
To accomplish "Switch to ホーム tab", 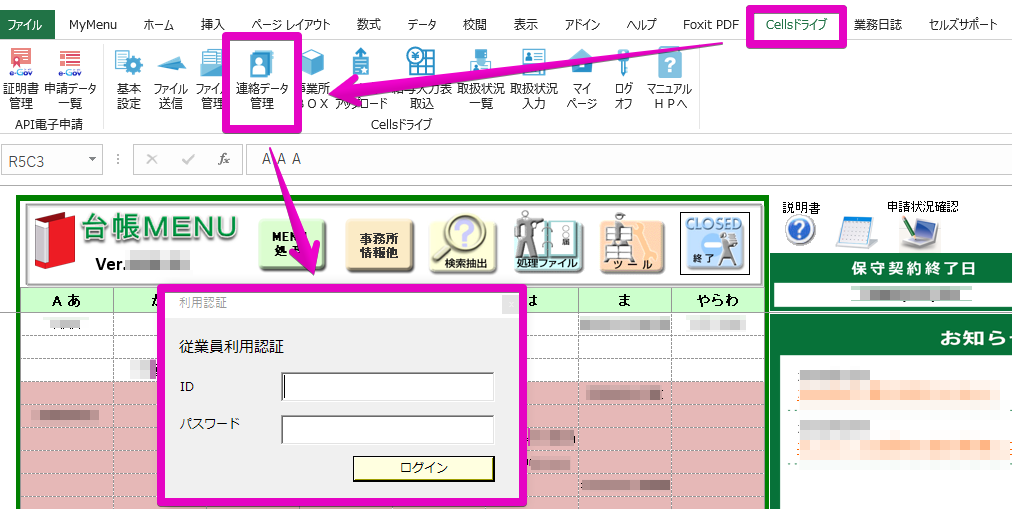I will [159, 25].
